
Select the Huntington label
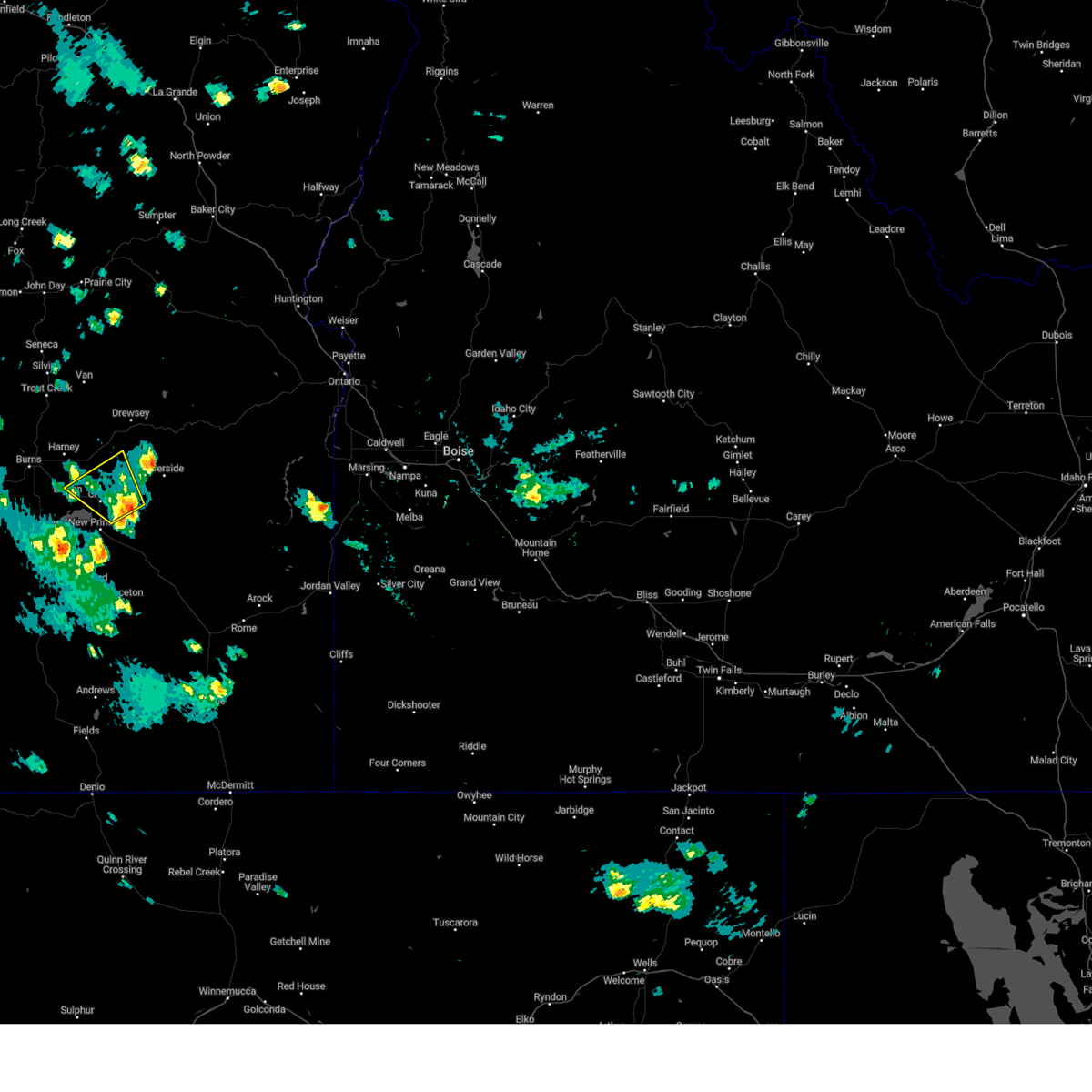(x=298, y=298)
